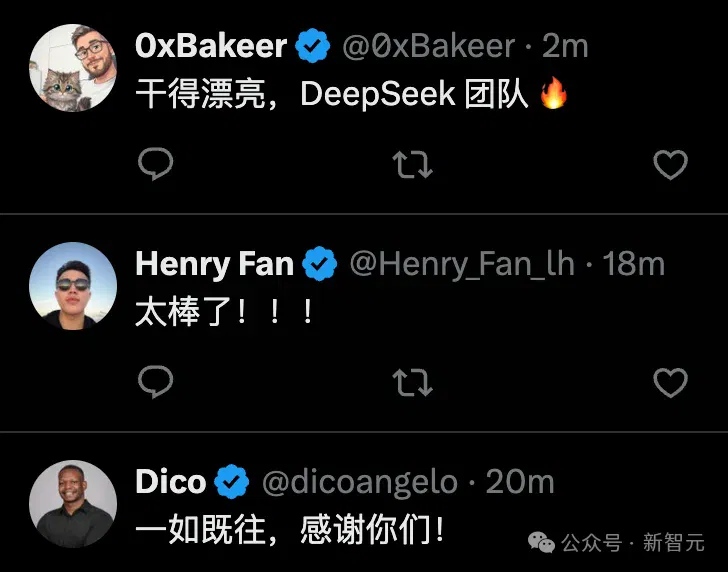Like 0xBakeer's tweet with heart icon
The width and height of the screenshot is (728, 572).
pyautogui.click(x=670, y=164)
